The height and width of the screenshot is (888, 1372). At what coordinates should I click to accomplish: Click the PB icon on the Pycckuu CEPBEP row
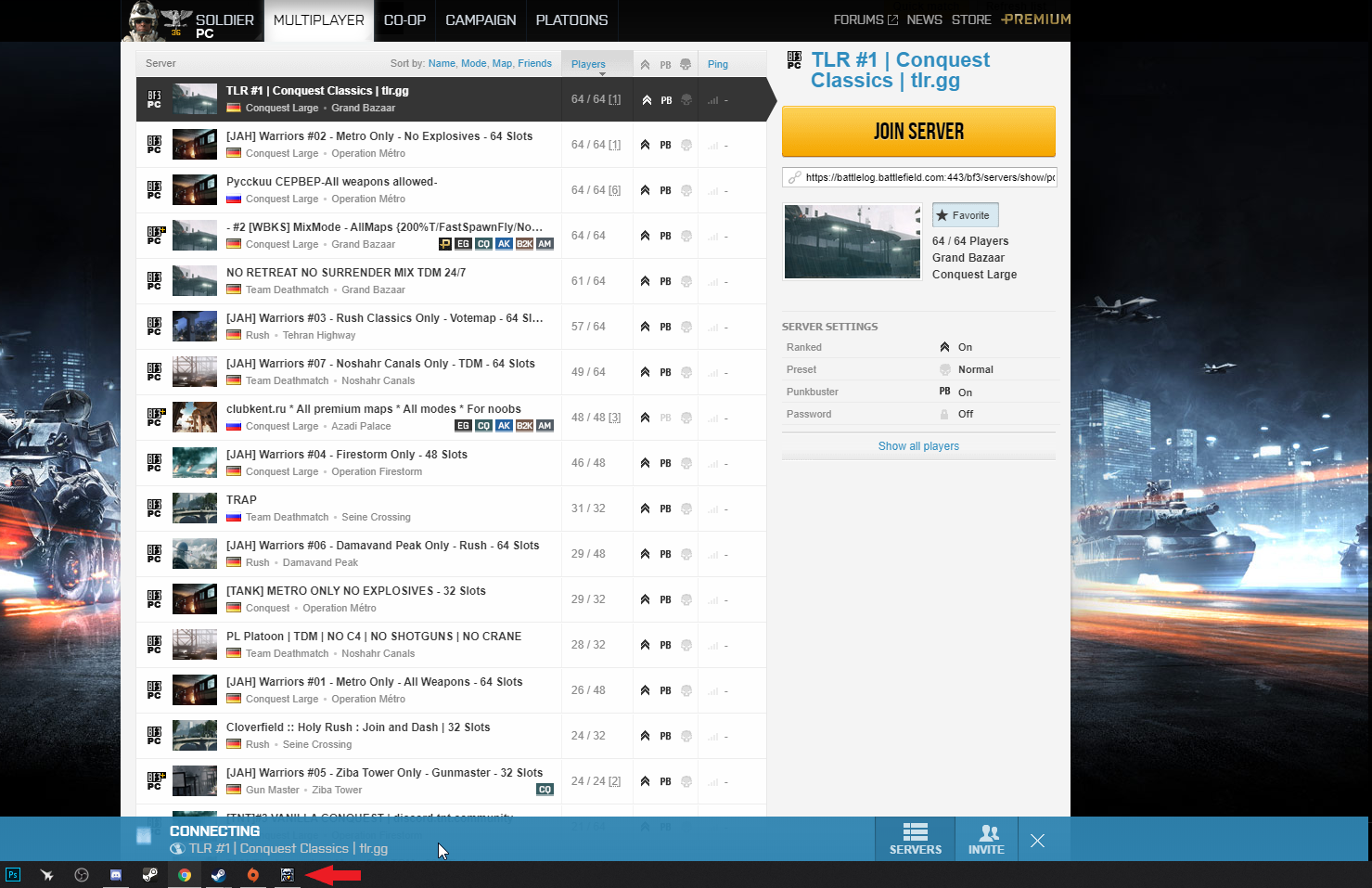point(665,190)
